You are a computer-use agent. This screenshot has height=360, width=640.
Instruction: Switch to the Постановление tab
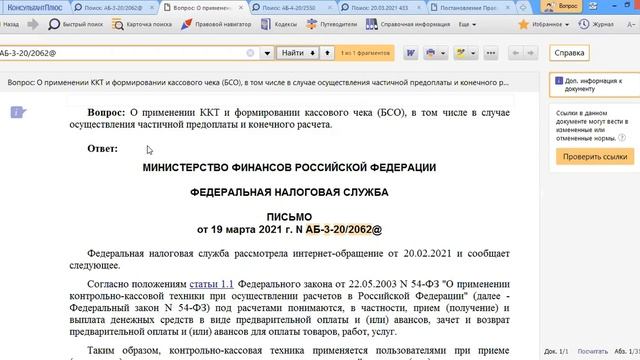(x=469, y=8)
